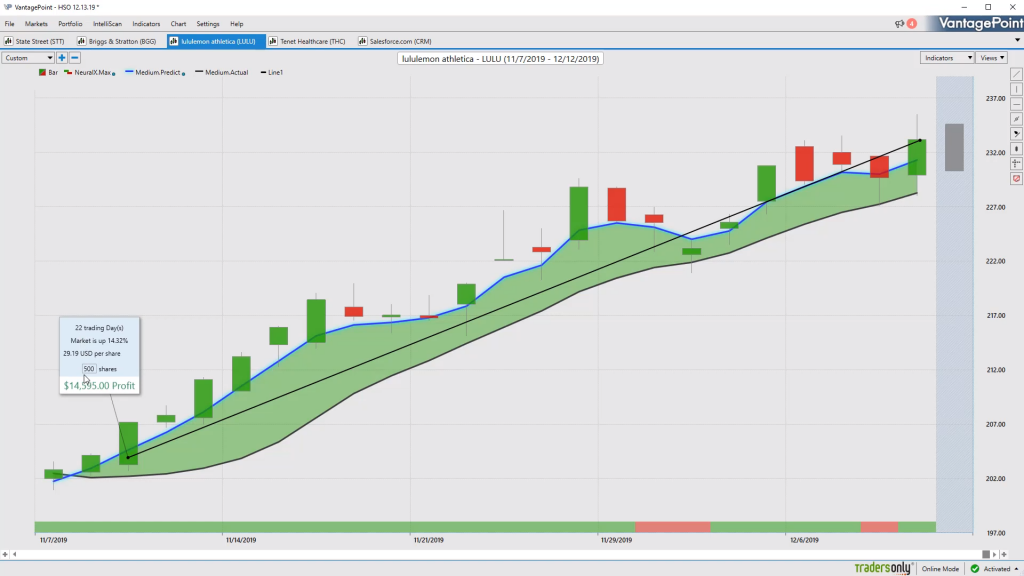
Task: Select the lululemon athletica (LULU) tab
Action: pyautogui.click(x=214, y=41)
